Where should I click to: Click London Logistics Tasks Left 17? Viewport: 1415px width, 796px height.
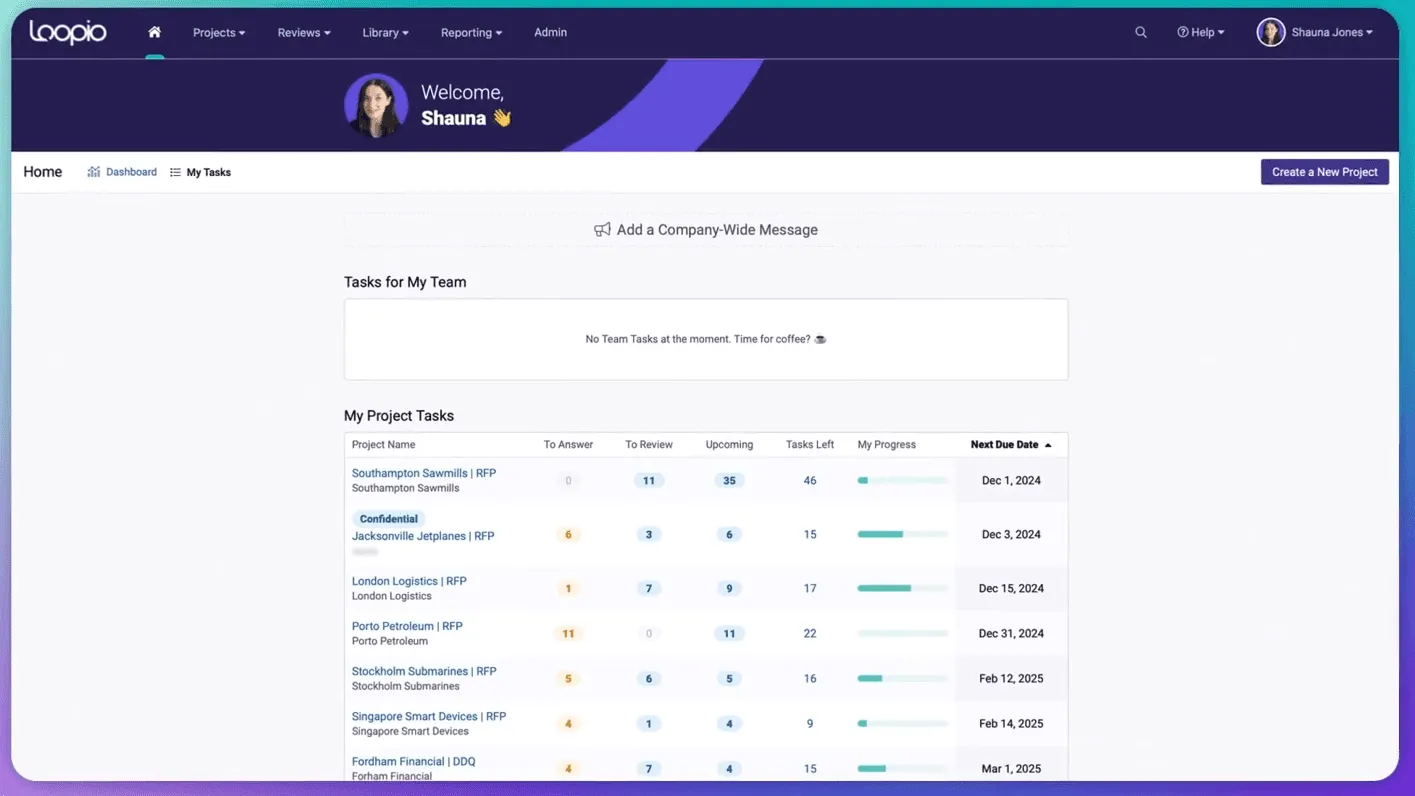pos(810,589)
